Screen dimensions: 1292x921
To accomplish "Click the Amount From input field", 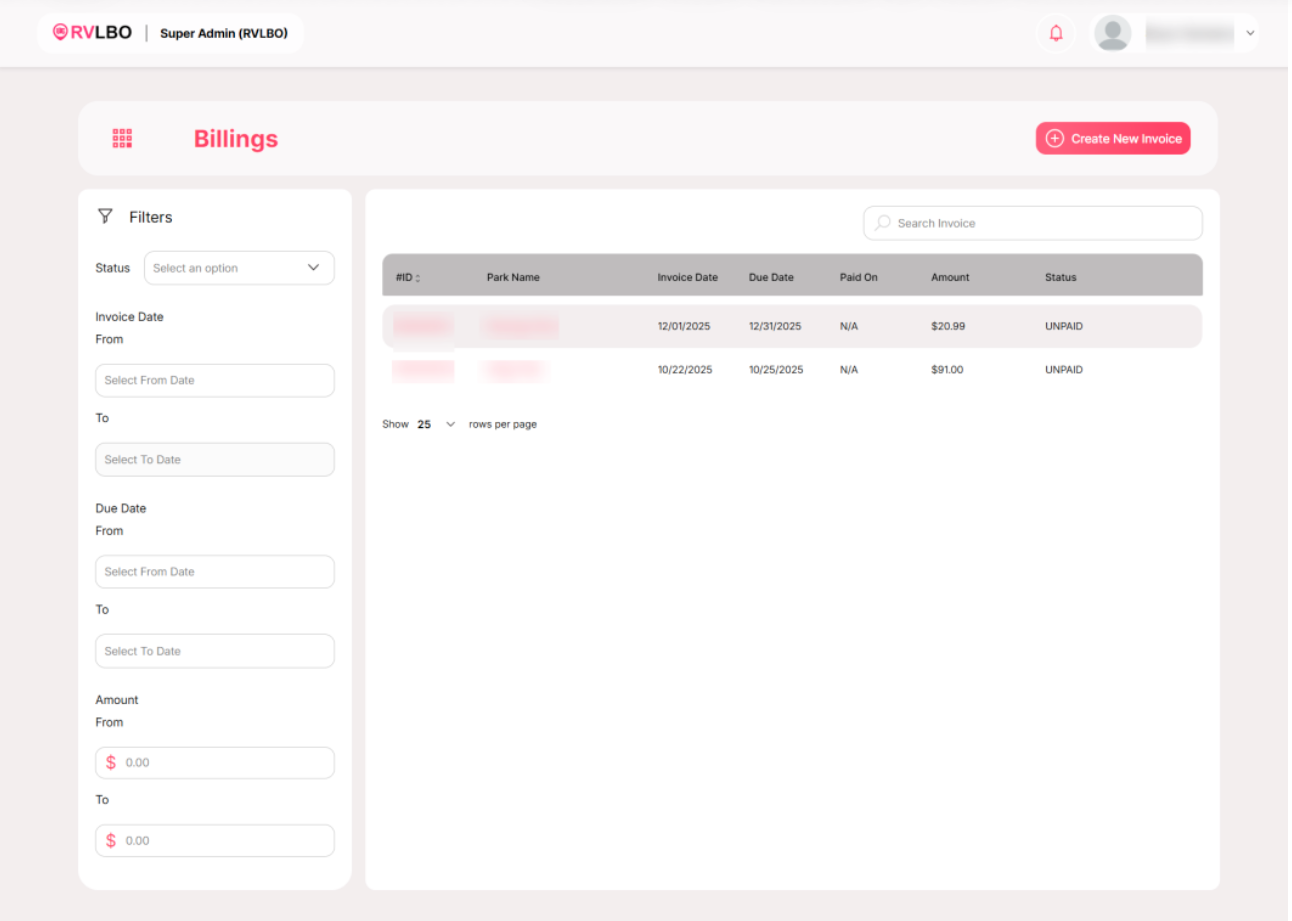I will pyautogui.click(x=225, y=762).
